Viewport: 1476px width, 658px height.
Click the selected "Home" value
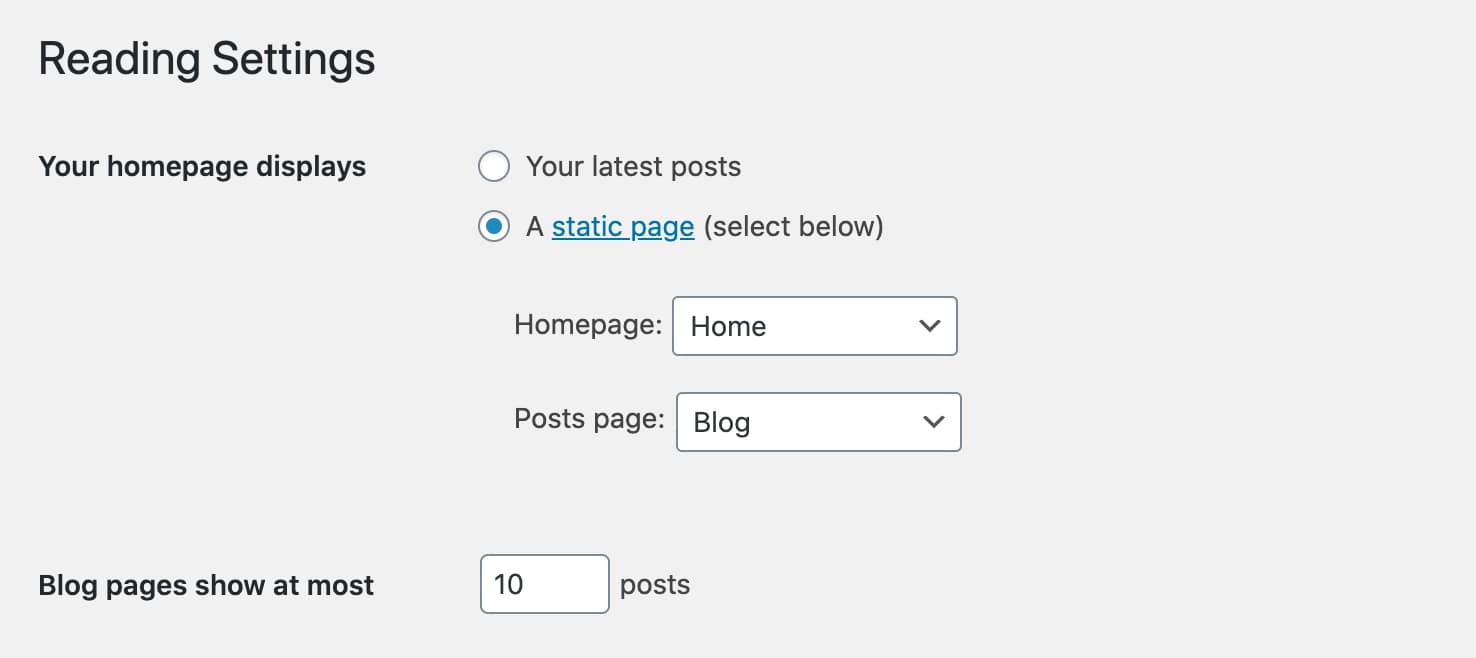728,326
